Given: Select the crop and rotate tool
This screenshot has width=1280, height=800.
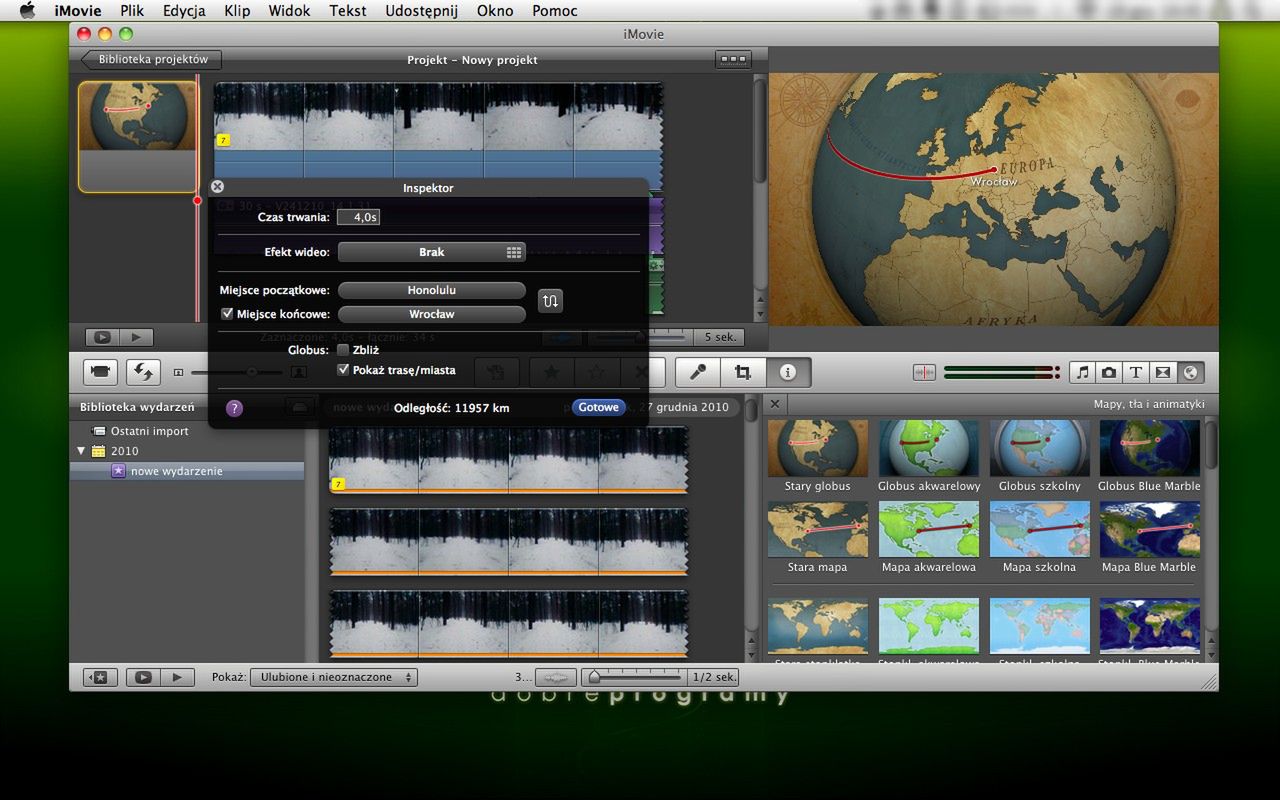Looking at the screenshot, I should tap(742, 372).
